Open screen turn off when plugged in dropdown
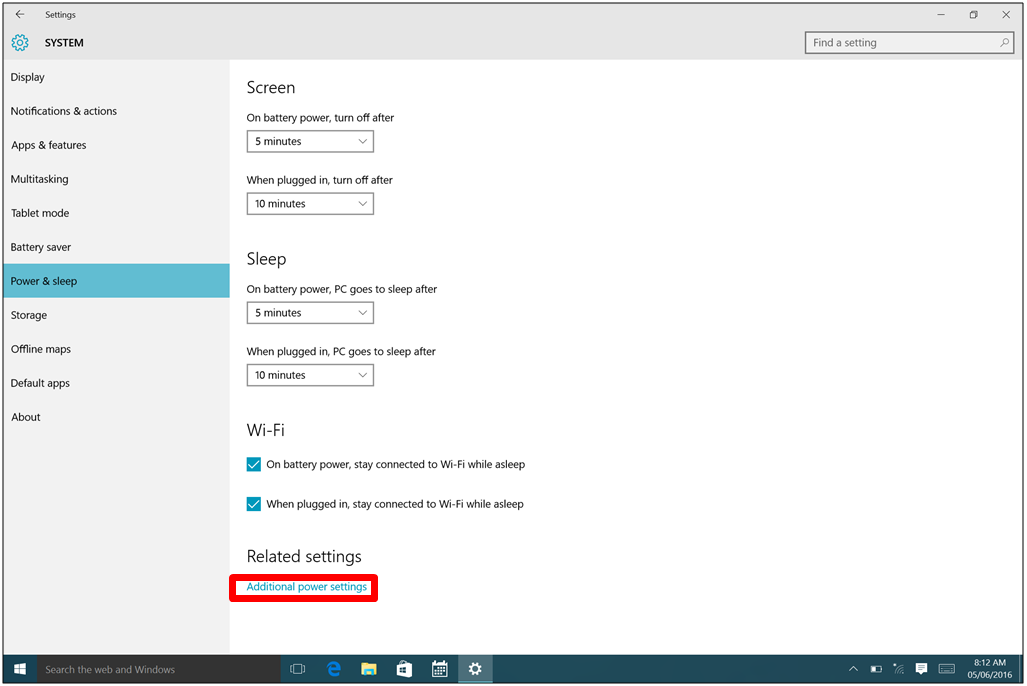Screen dimensions: 1027x686 pyautogui.click(x=310, y=204)
